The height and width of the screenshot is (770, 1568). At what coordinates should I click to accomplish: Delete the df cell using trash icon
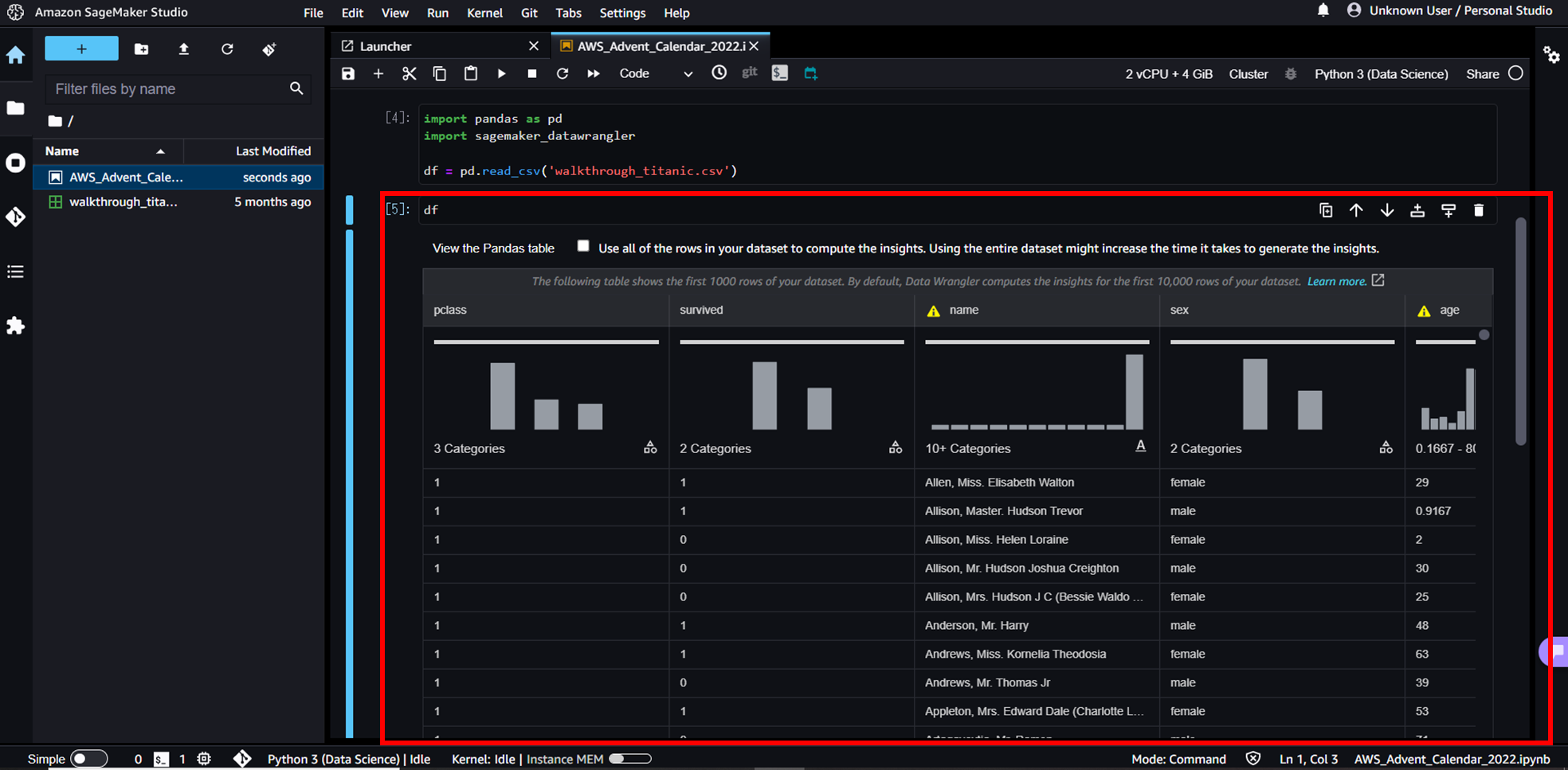coord(1480,210)
